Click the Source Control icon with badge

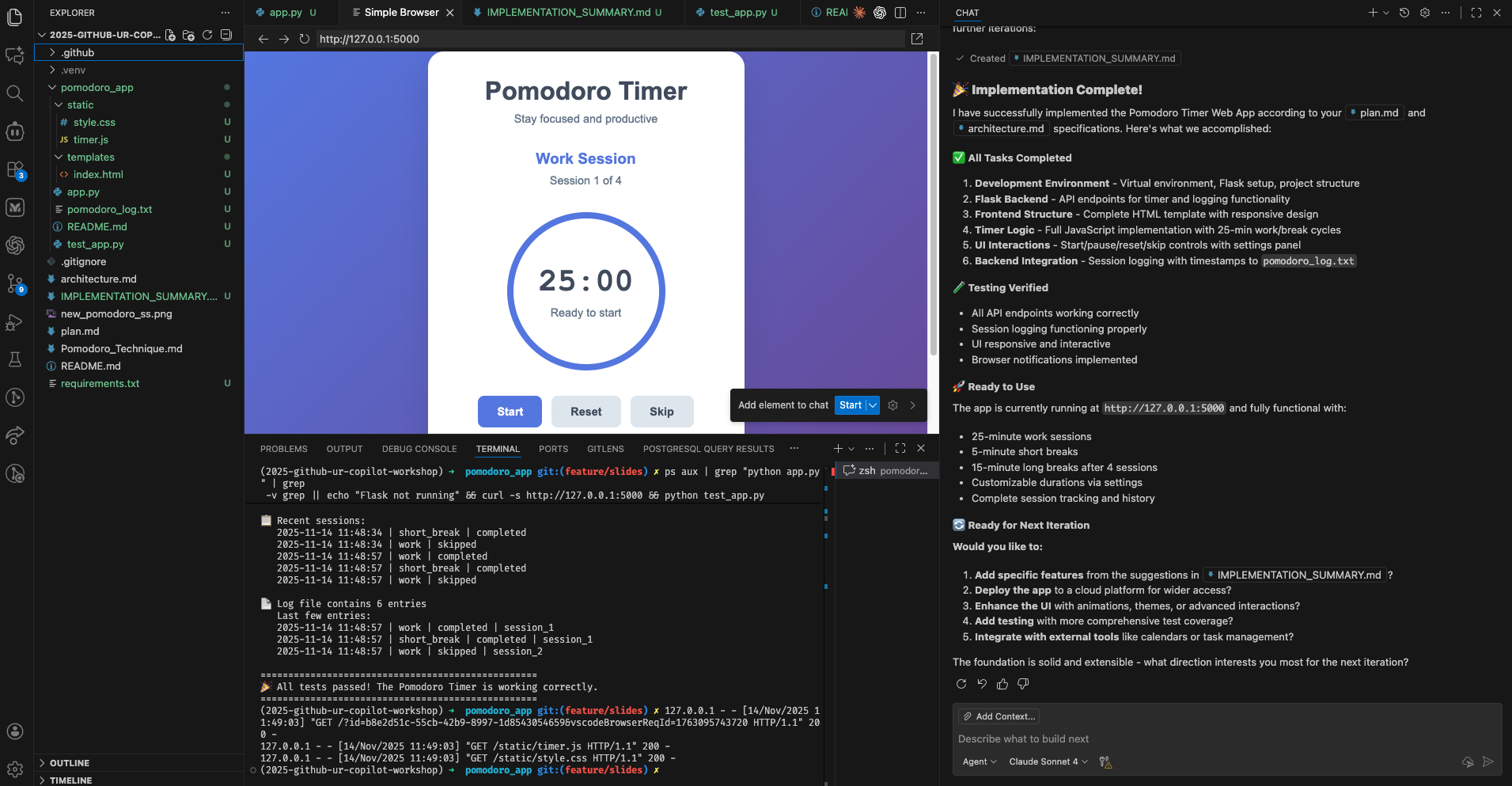[x=15, y=283]
